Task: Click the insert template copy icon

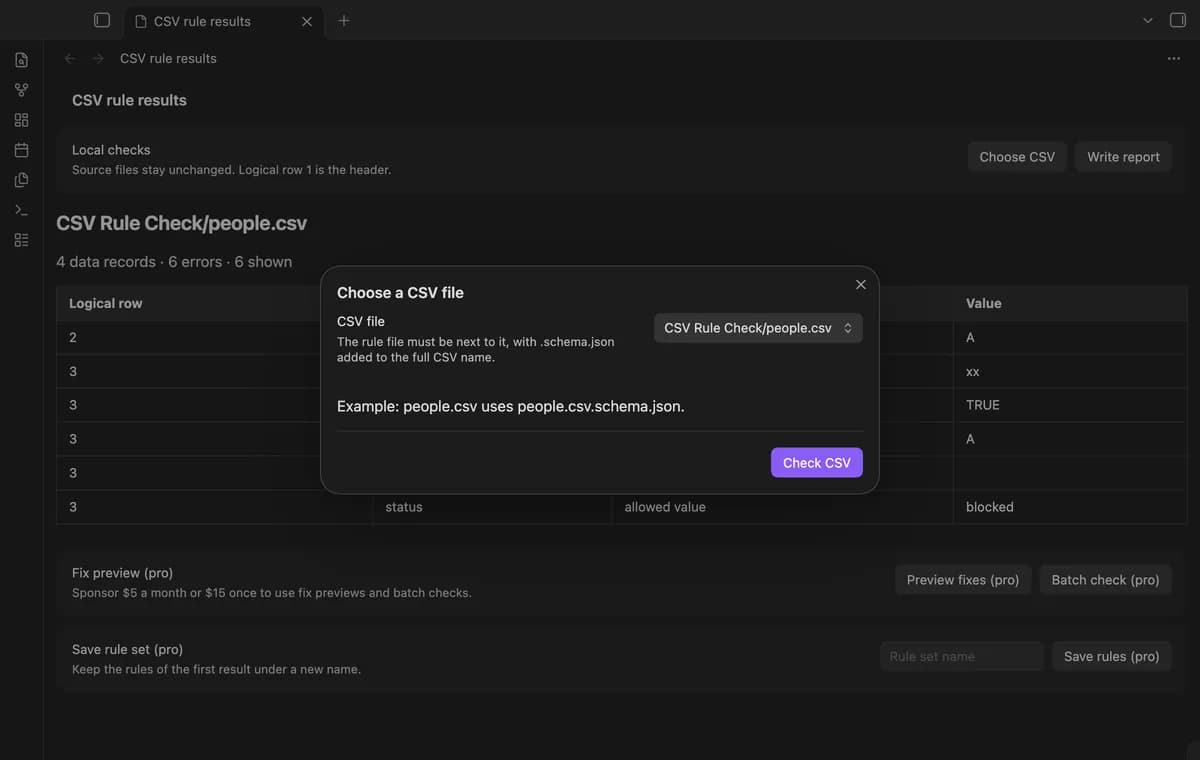Action: pyautogui.click(x=21, y=180)
